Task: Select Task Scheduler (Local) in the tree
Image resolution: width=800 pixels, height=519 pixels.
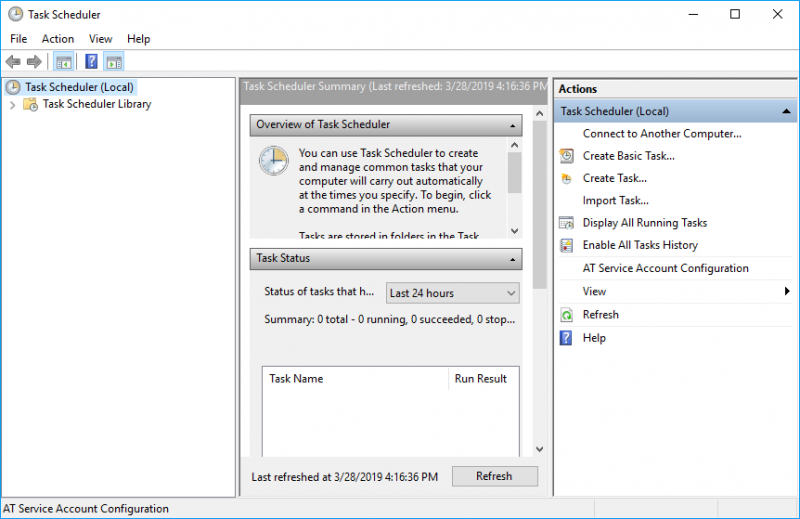Action: [x=79, y=87]
